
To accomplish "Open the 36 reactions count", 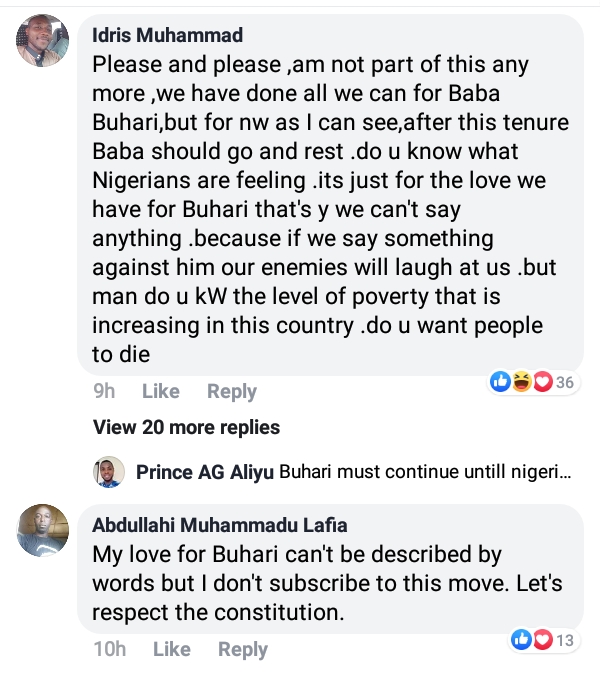I will [565, 382].
